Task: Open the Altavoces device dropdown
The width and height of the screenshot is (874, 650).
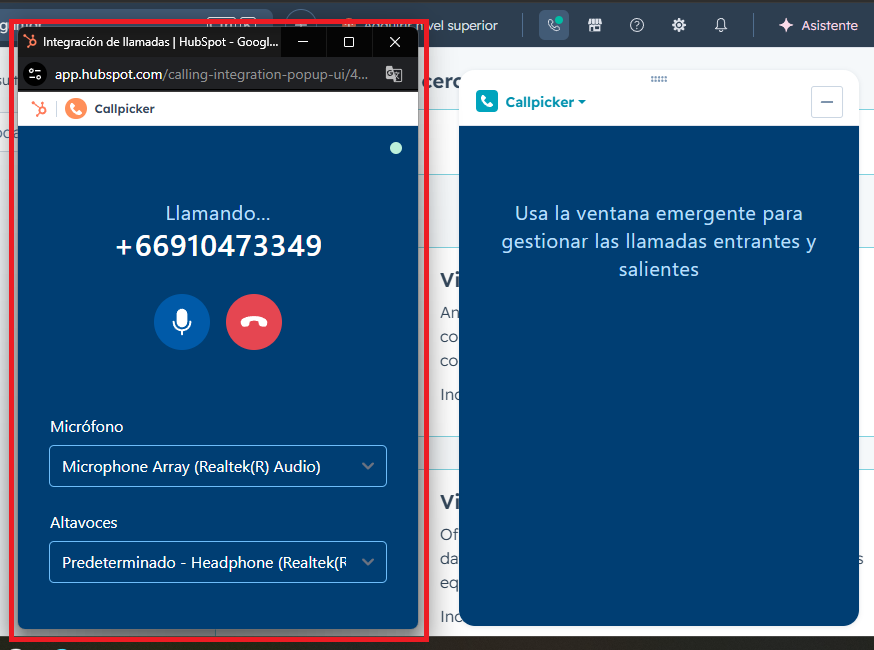Action: click(x=218, y=562)
